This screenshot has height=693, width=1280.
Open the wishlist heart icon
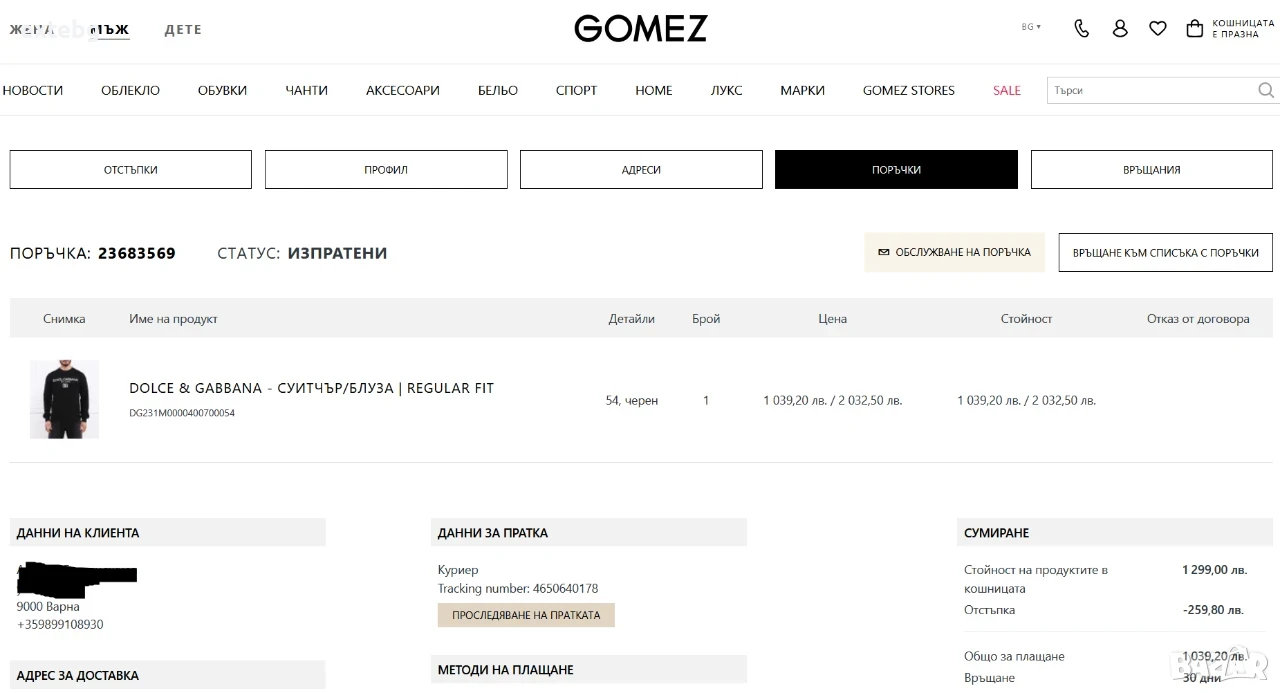tap(1158, 28)
